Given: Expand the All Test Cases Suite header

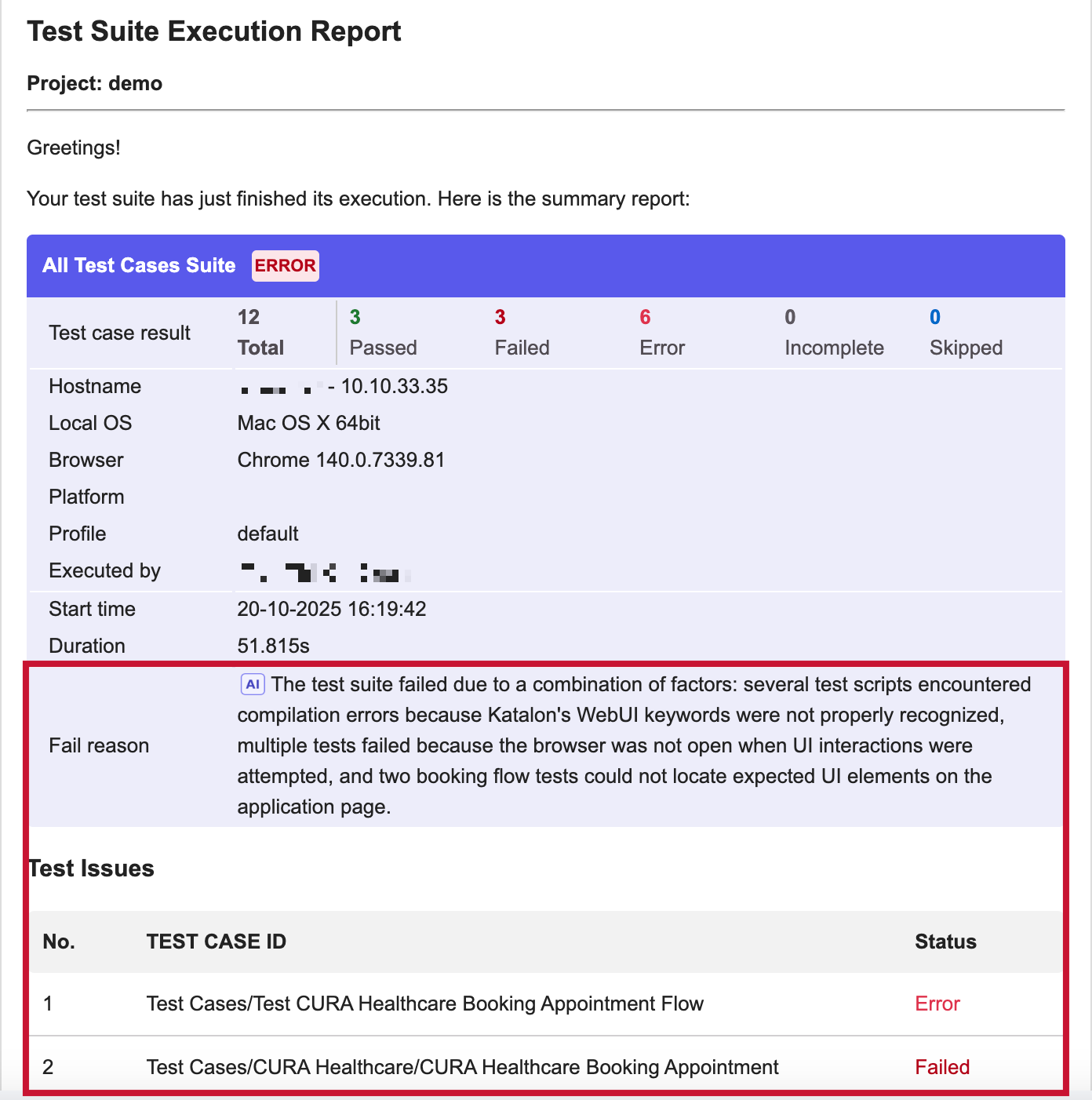Looking at the screenshot, I should coord(138,266).
